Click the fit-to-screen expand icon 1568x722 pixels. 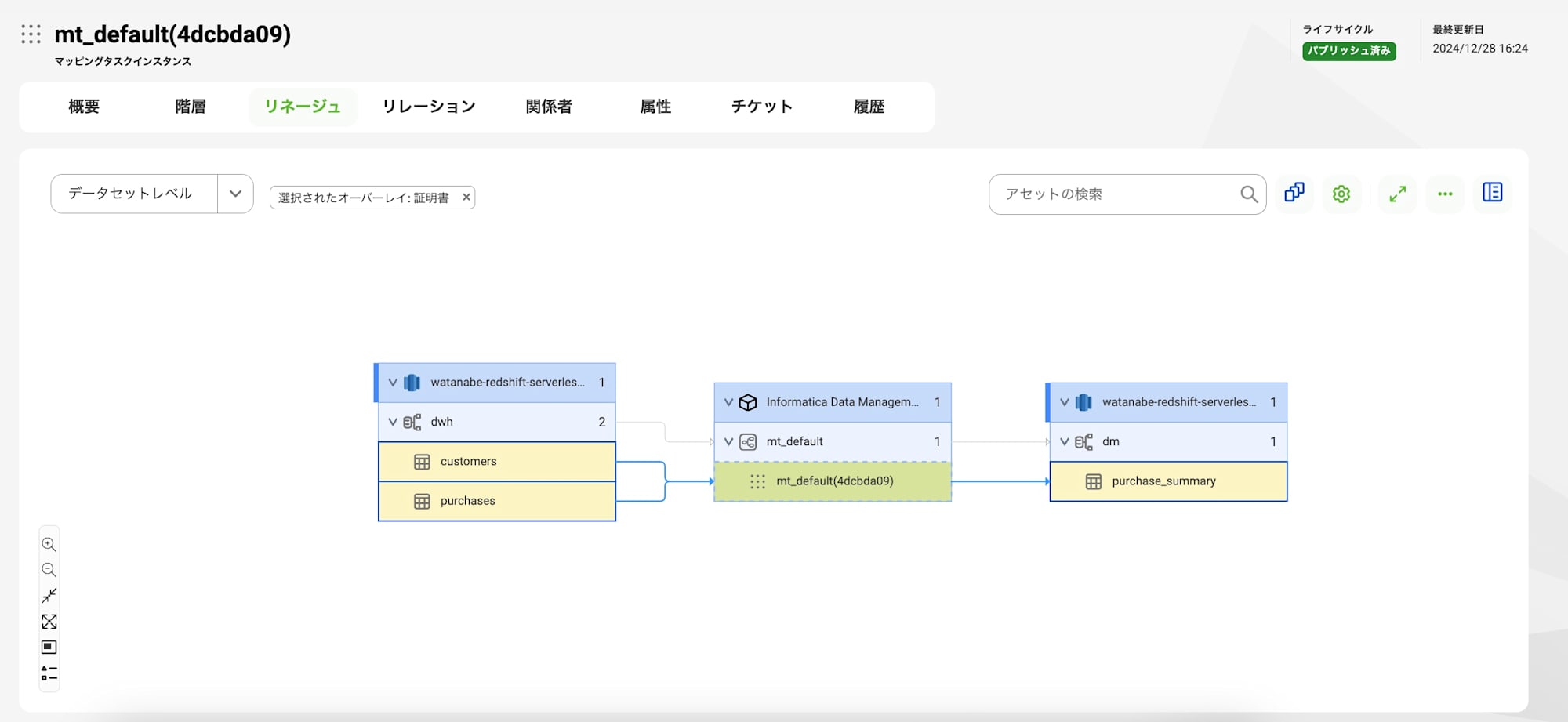coord(49,622)
